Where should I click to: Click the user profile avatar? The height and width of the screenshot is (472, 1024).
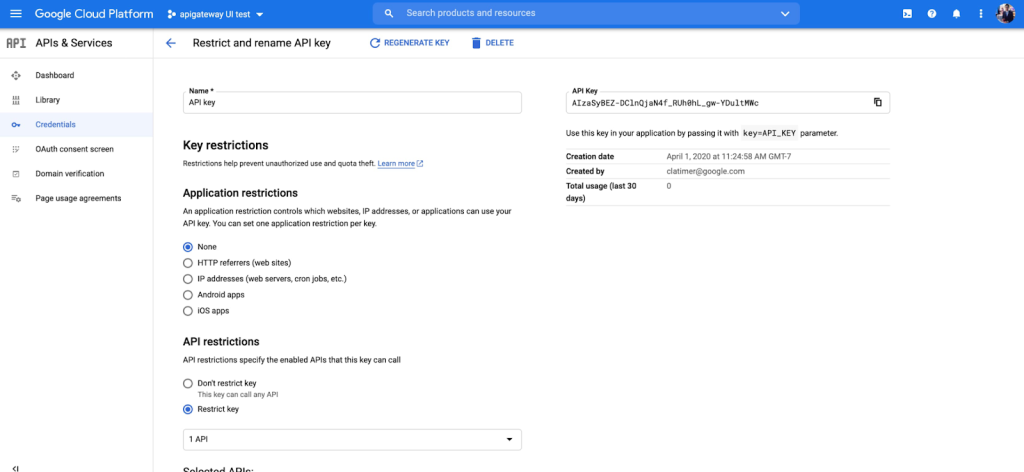click(1006, 14)
